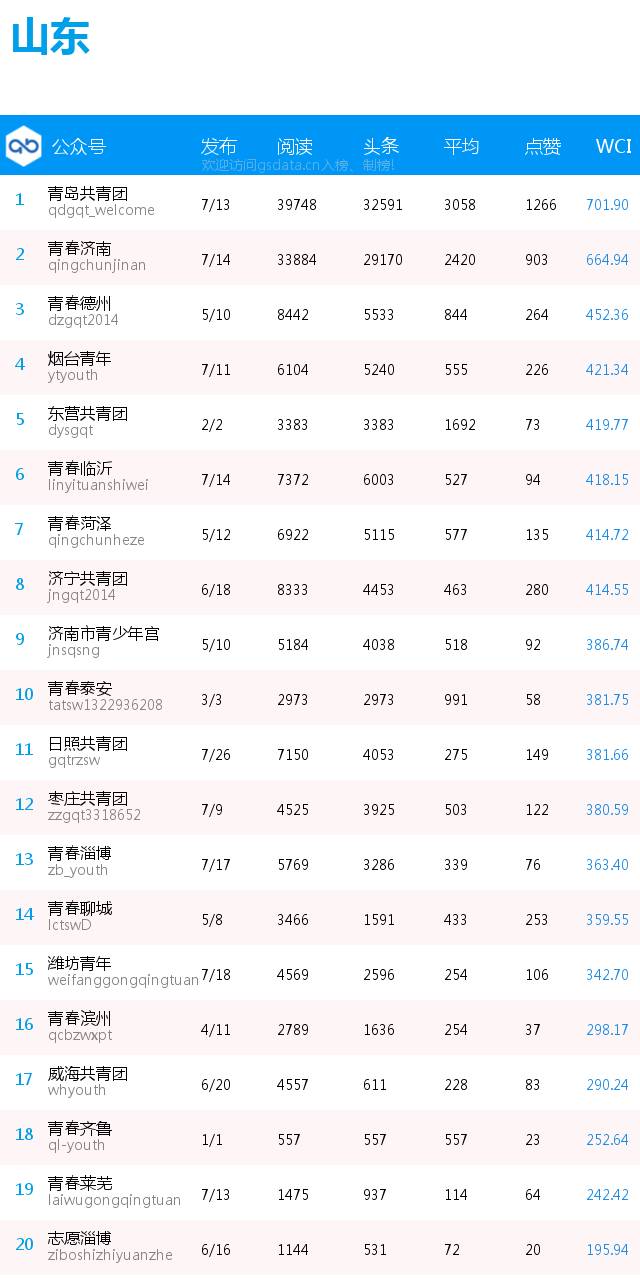Select the WCI column header
This screenshot has width=640, height=1278.
614,146
